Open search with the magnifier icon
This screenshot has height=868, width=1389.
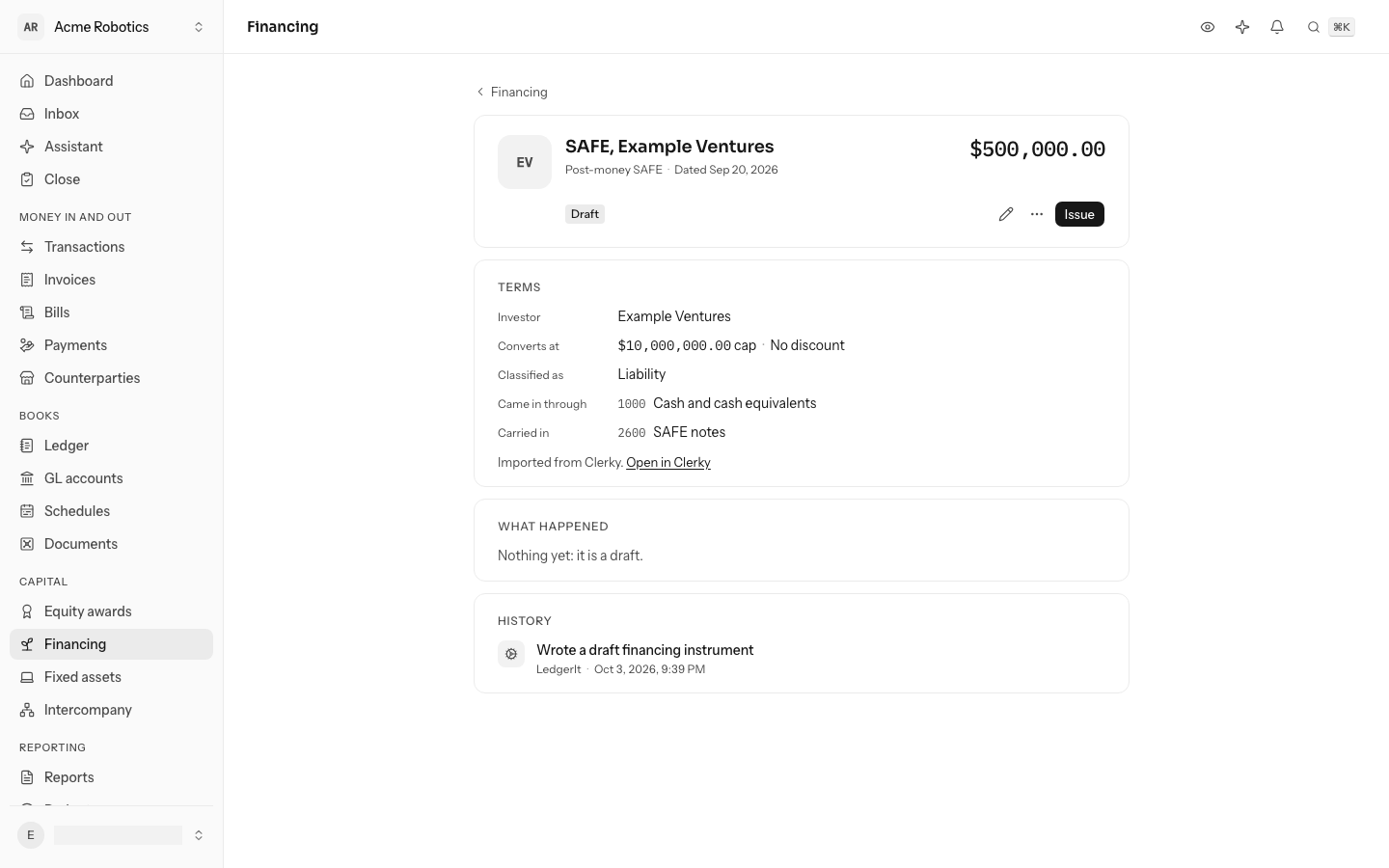pyautogui.click(x=1314, y=27)
